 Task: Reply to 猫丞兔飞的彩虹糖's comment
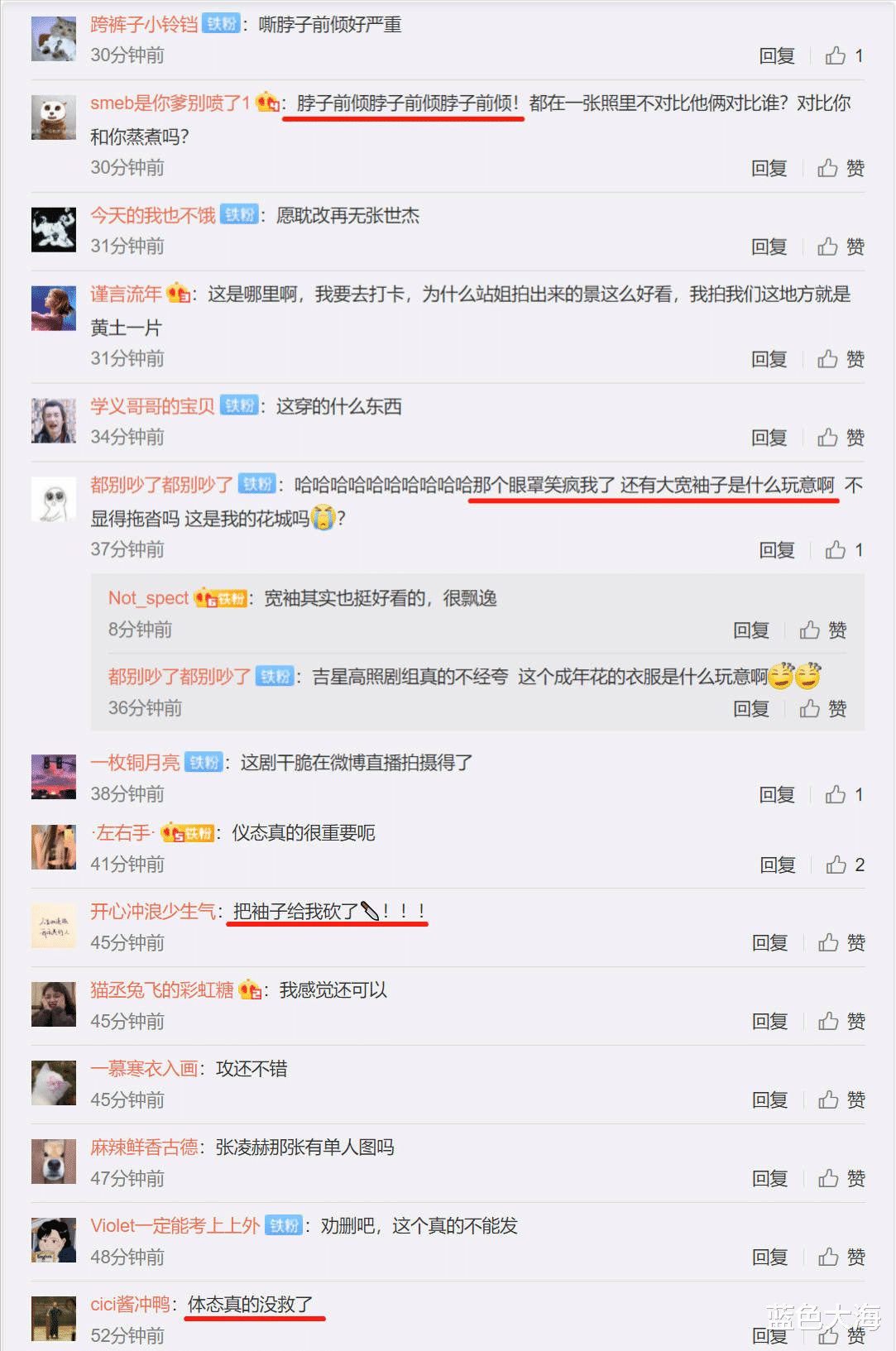click(x=769, y=1022)
